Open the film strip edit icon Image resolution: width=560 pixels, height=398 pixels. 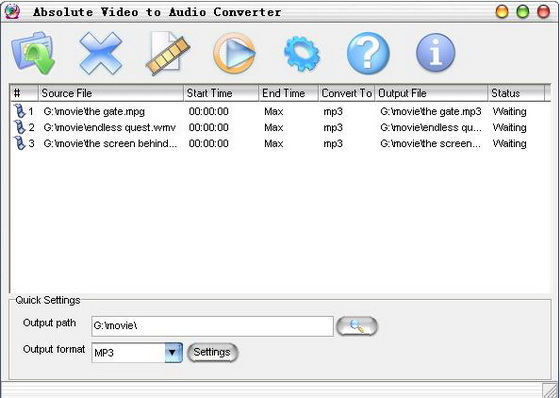pos(168,53)
